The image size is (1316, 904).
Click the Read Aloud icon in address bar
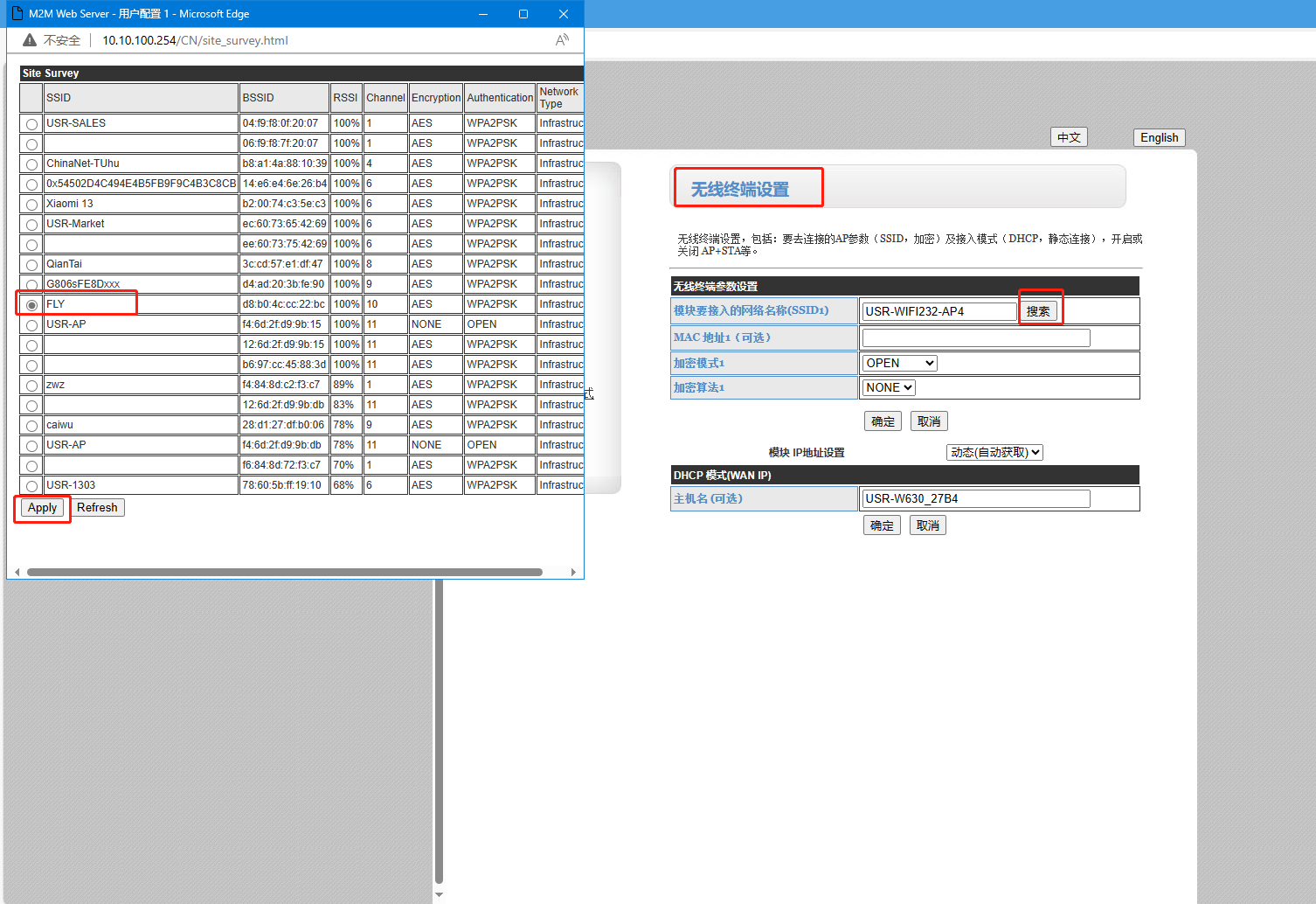[562, 40]
